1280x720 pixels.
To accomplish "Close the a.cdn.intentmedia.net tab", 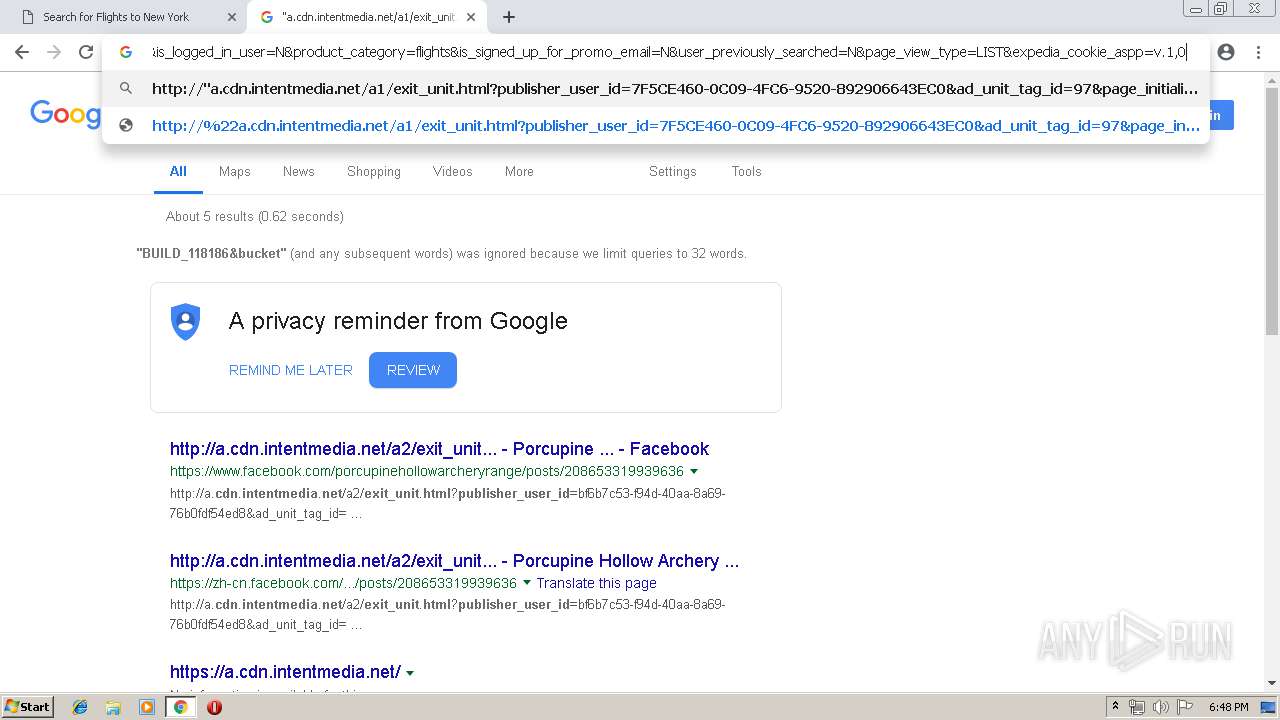I will click(x=471, y=17).
